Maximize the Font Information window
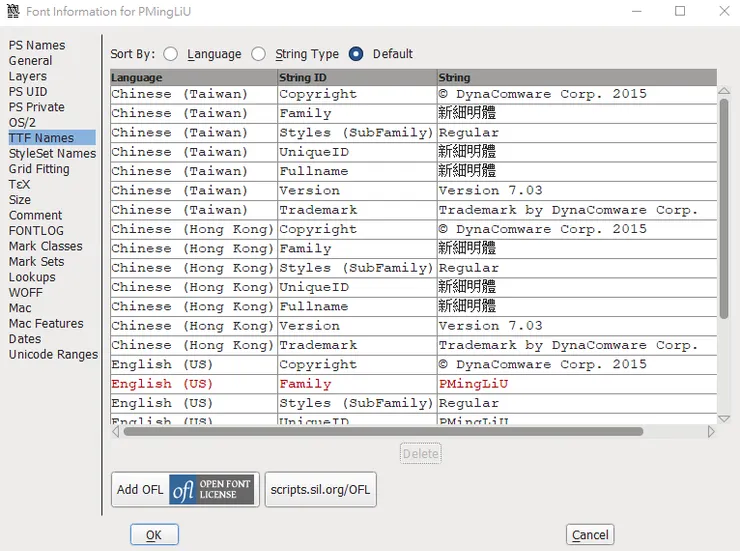Image resolution: width=740 pixels, height=551 pixels. tap(680, 11)
